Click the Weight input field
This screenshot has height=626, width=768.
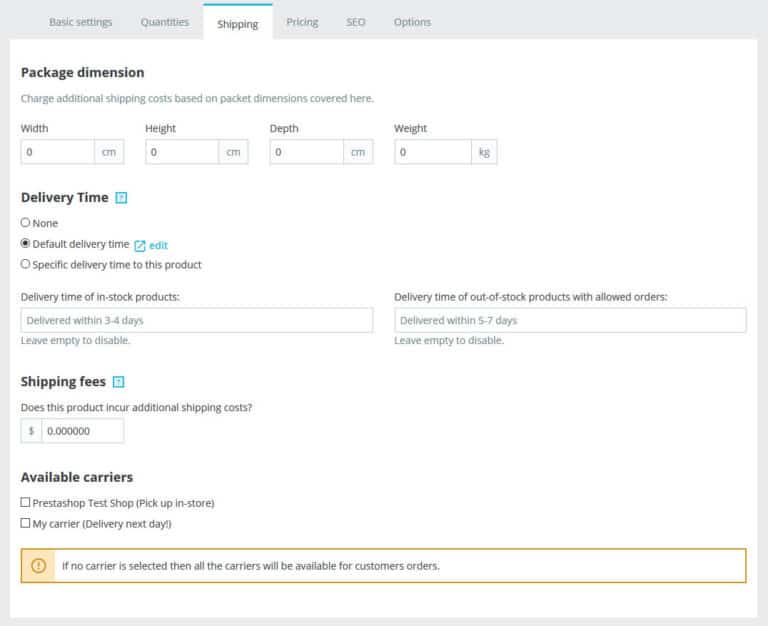[x=432, y=152]
